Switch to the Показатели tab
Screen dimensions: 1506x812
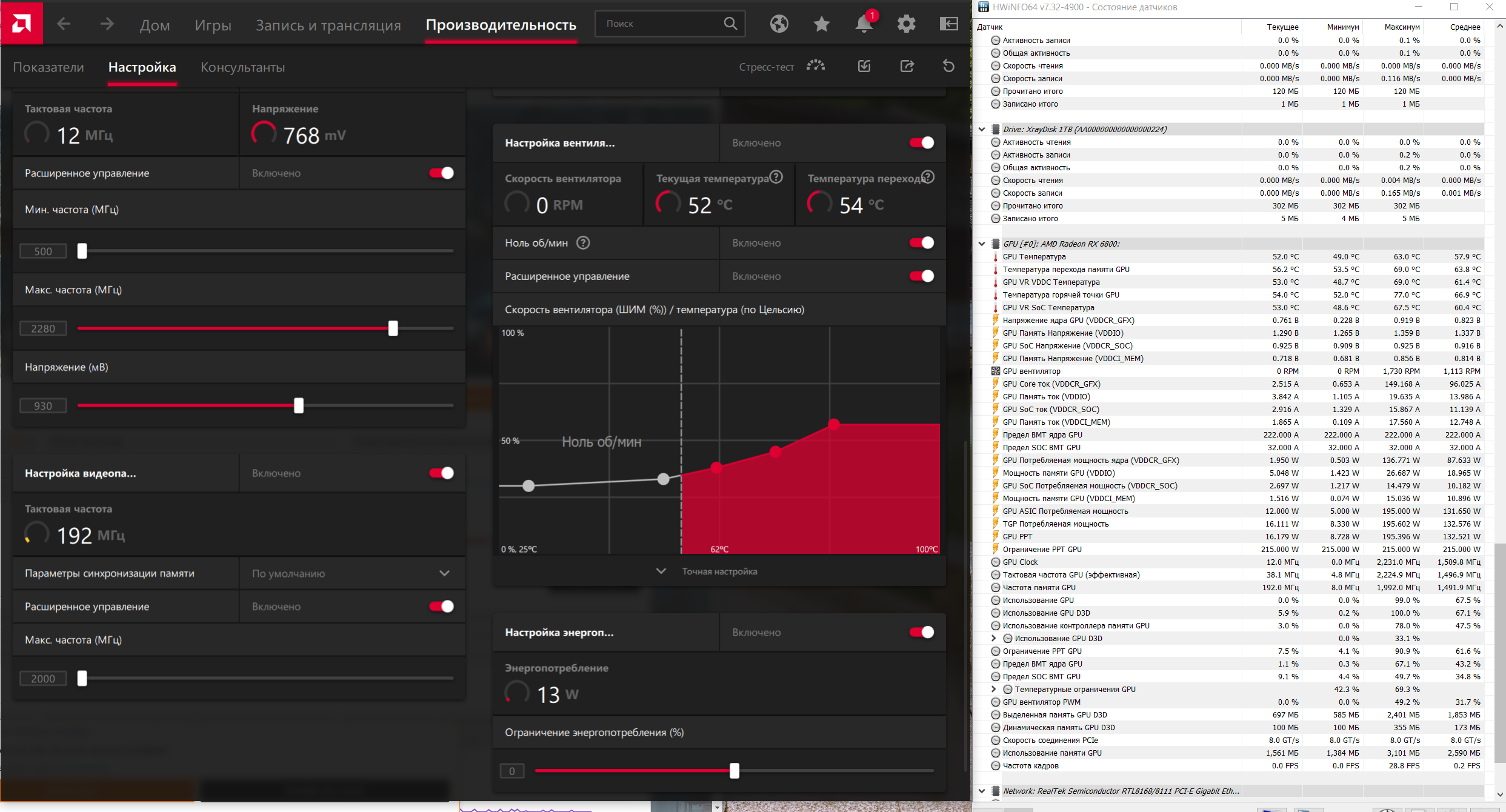point(48,67)
